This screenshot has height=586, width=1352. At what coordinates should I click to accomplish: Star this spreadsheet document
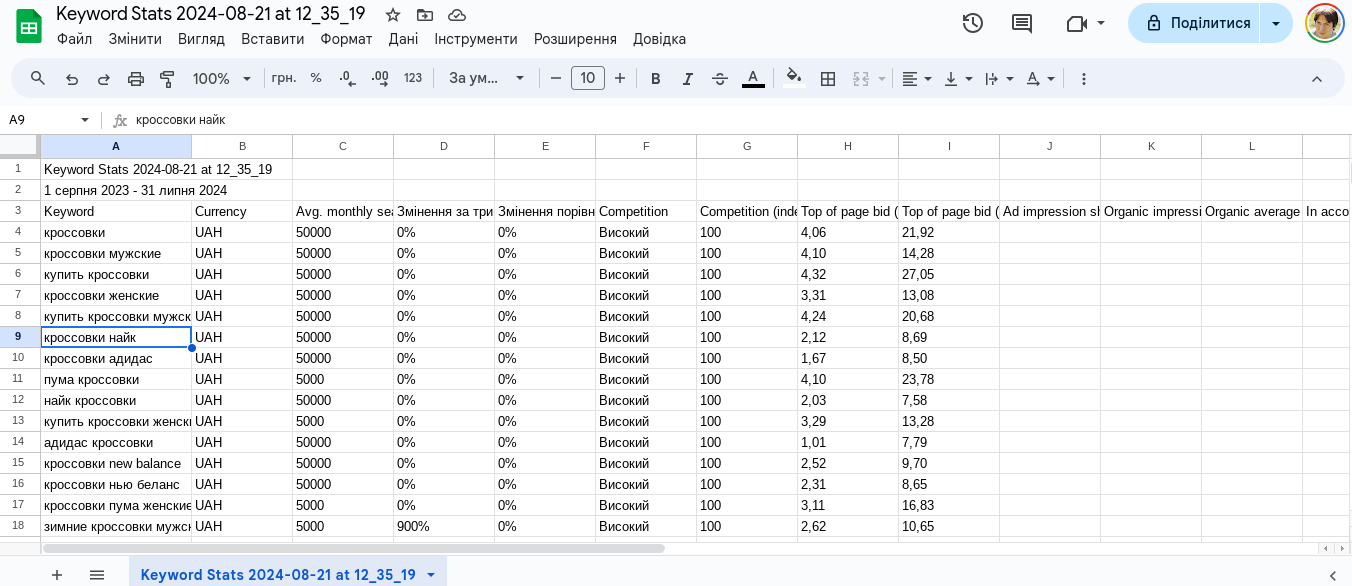click(x=393, y=15)
